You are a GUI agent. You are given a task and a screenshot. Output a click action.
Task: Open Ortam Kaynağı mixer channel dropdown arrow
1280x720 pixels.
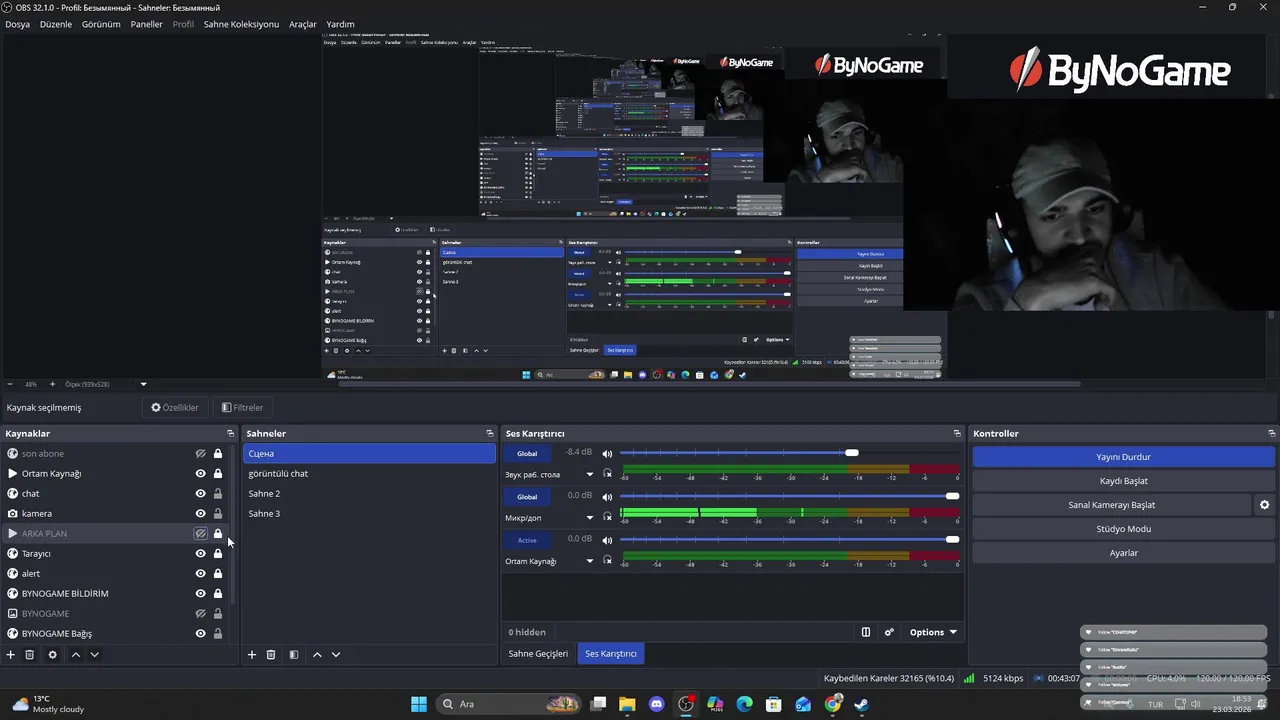[x=589, y=561]
